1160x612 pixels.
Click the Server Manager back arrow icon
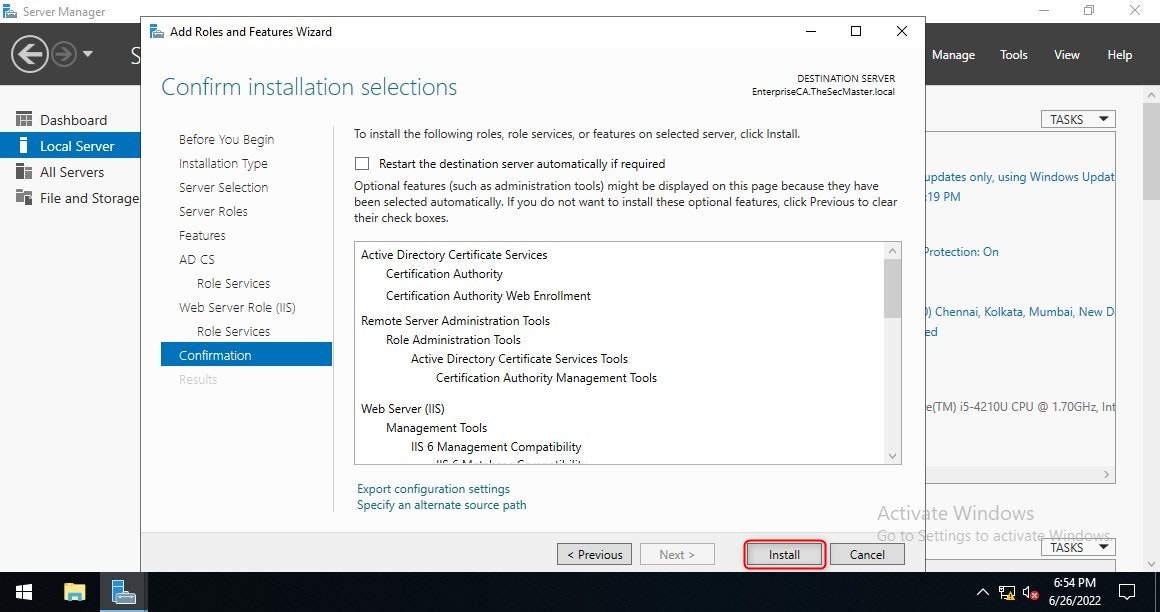coord(30,54)
